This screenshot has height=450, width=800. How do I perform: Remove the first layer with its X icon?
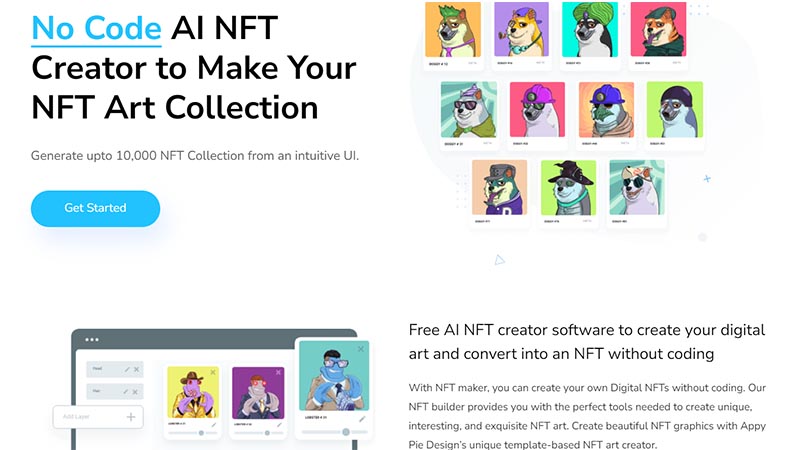[137, 369]
